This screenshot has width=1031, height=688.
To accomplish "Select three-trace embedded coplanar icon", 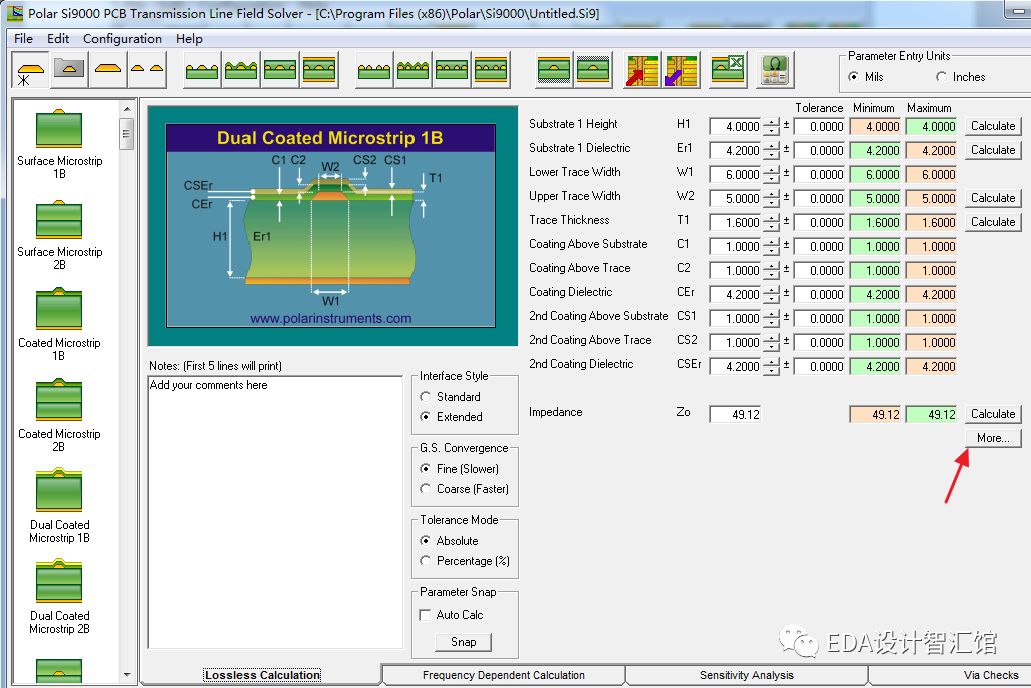I will 280,70.
